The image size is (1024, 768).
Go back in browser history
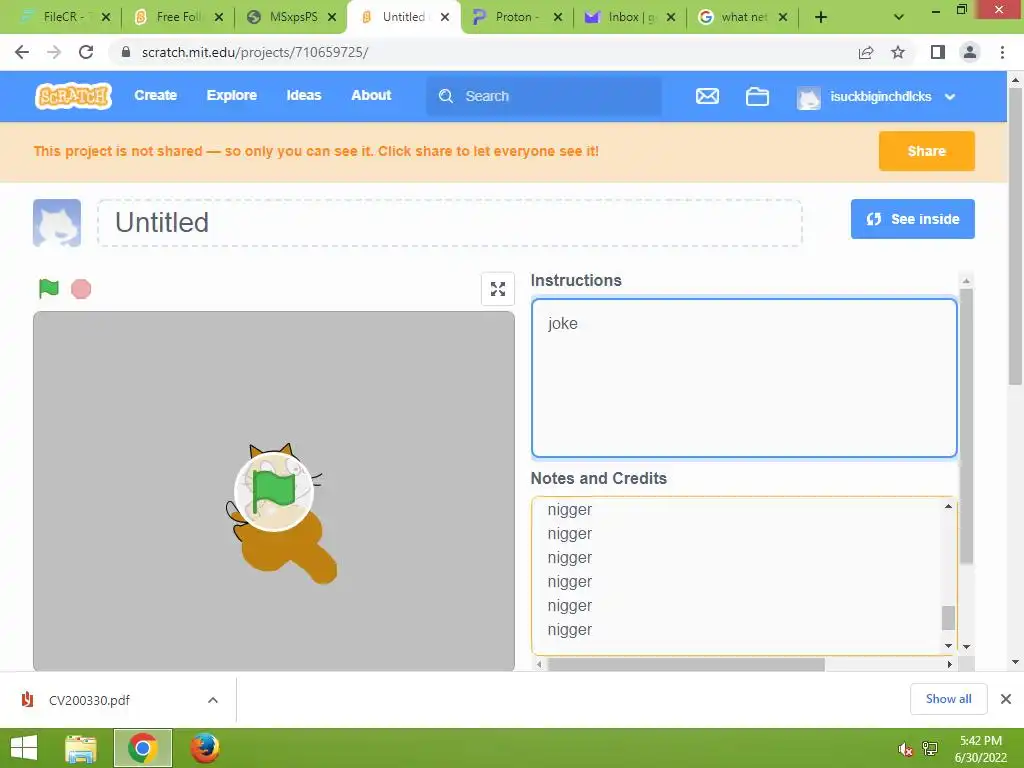[x=22, y=52]
